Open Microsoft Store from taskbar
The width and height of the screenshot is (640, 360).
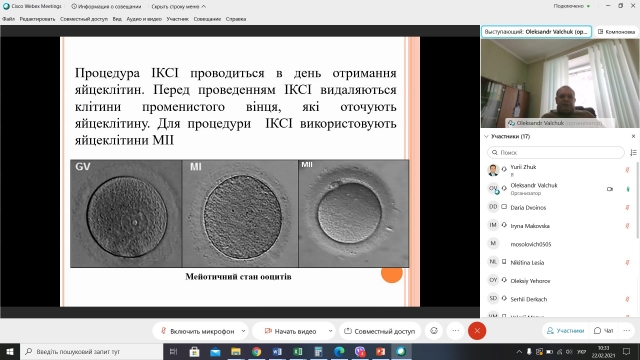[x=194, y=351]
